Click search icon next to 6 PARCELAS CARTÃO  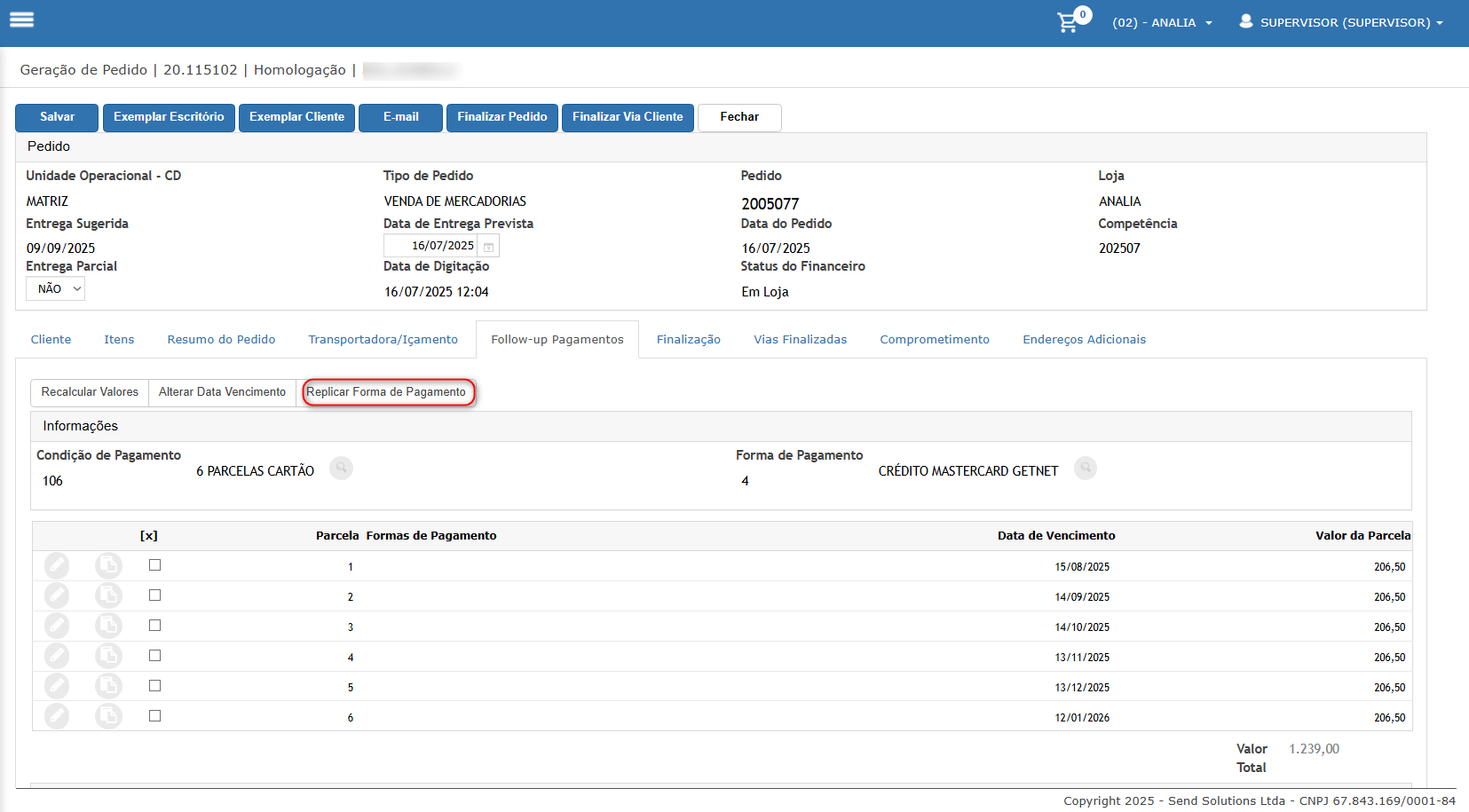(341, 468)
